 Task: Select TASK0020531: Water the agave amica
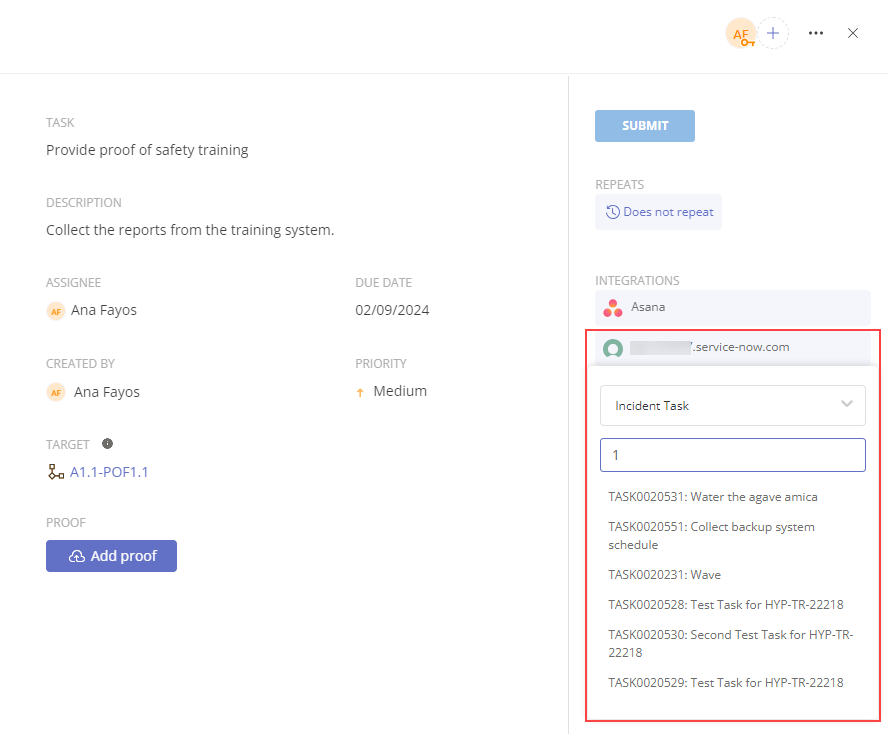pyautogui.click(x=712, y=497)
